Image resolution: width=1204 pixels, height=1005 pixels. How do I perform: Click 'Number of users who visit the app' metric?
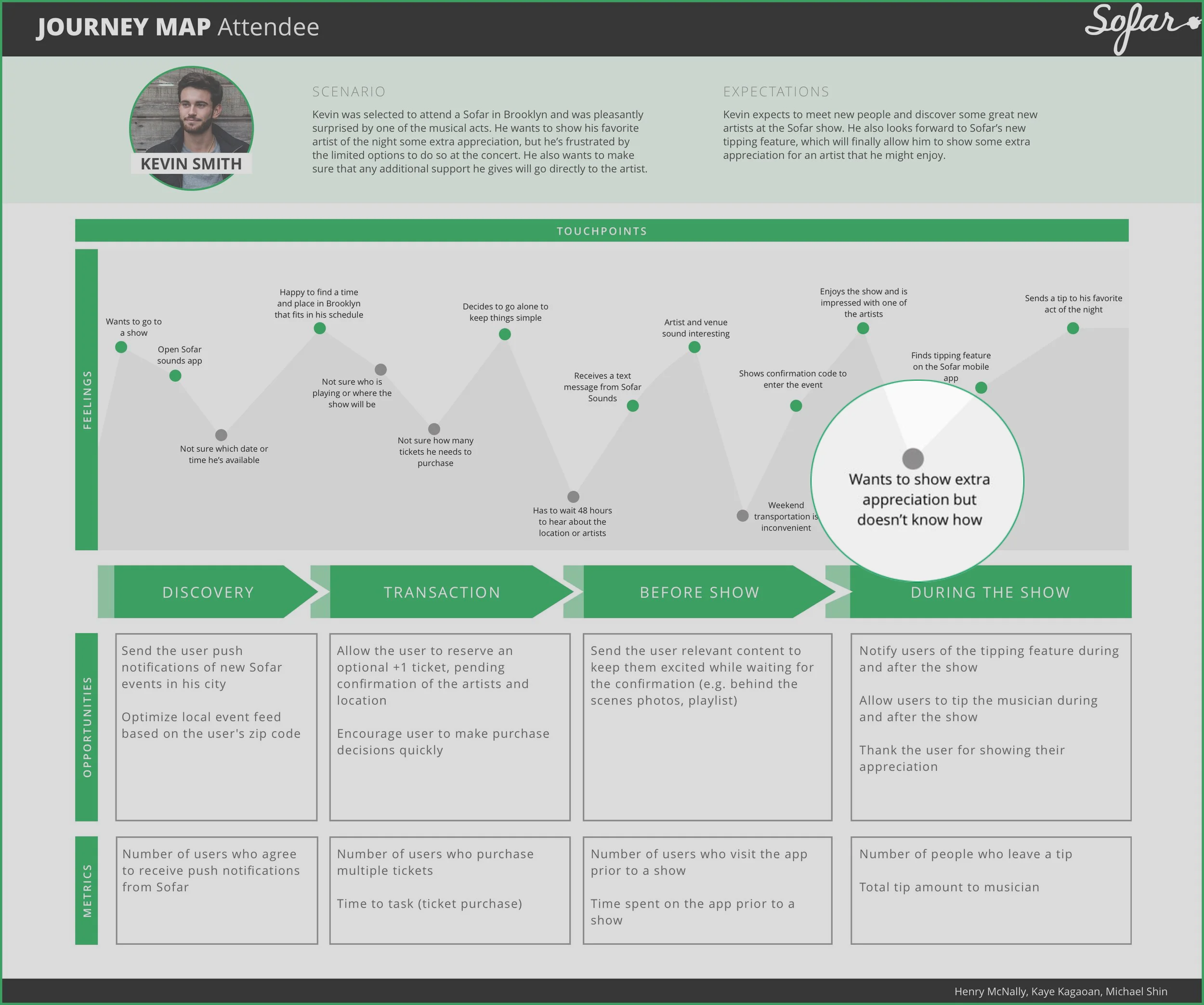(x=699, y=862)
